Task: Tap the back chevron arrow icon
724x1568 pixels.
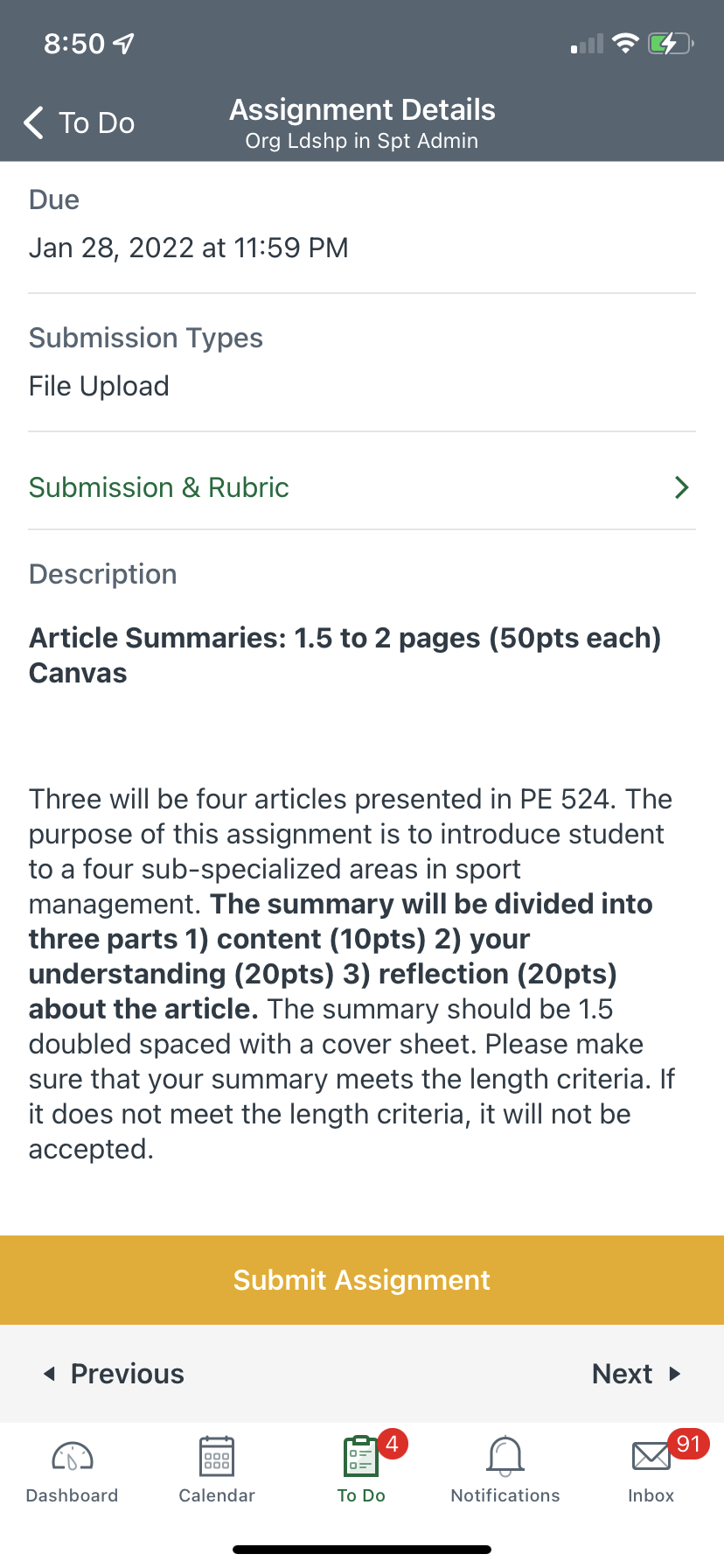Action: (x=33, y=123)
